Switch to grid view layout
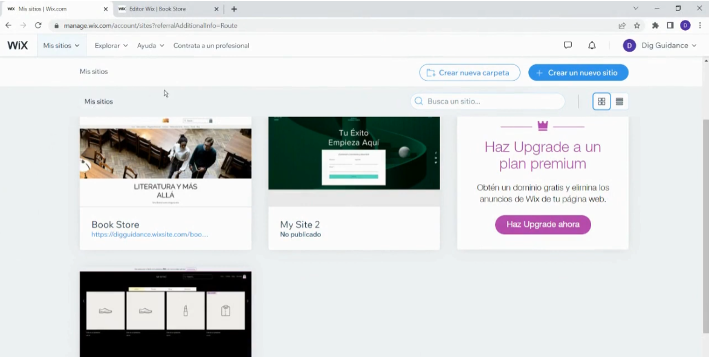This screenshot has width=710, height=360. pyautogui.click(x=601, y=101)
